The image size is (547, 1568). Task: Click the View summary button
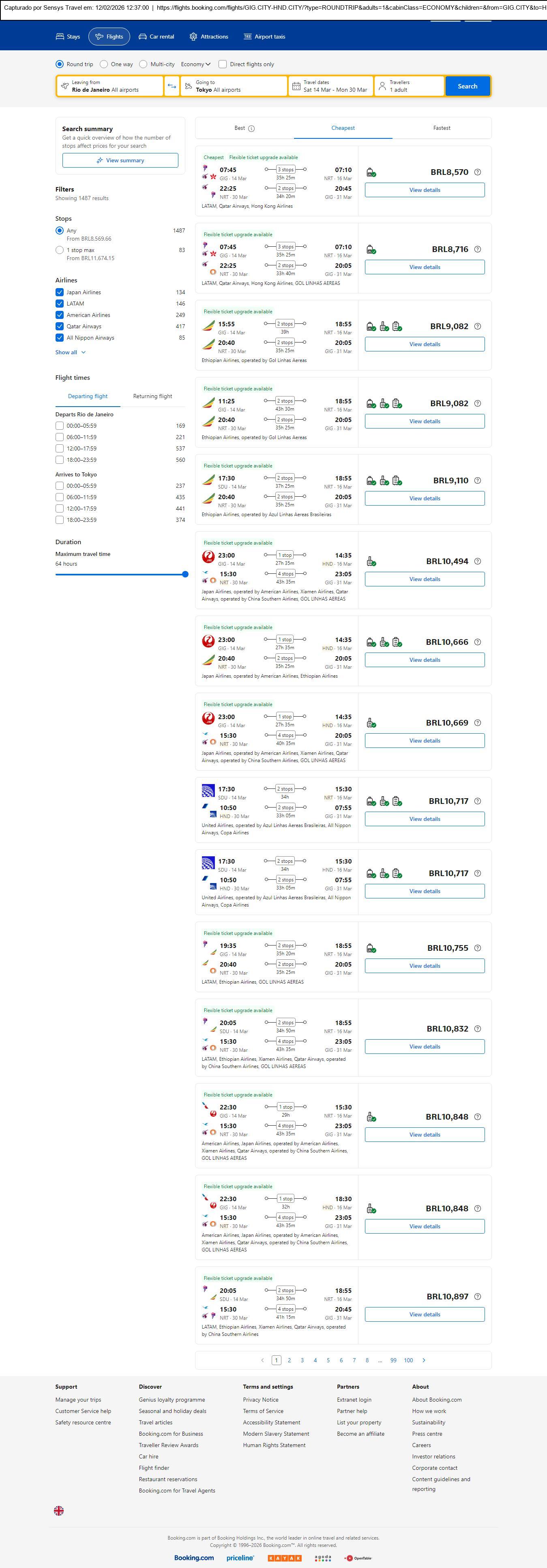tap(120, 161)
